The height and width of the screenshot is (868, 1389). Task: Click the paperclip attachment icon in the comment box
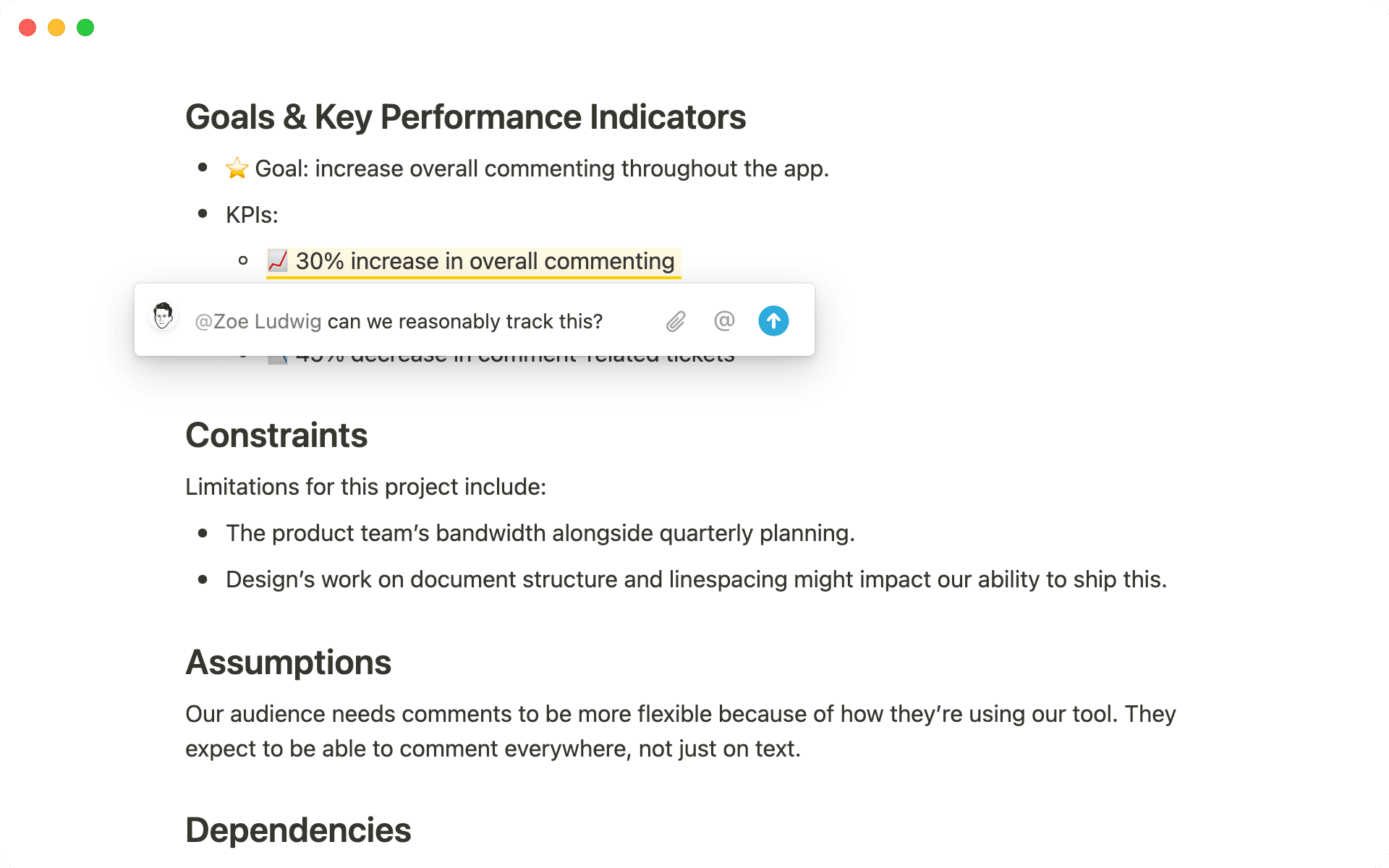[x=676, y=320]
